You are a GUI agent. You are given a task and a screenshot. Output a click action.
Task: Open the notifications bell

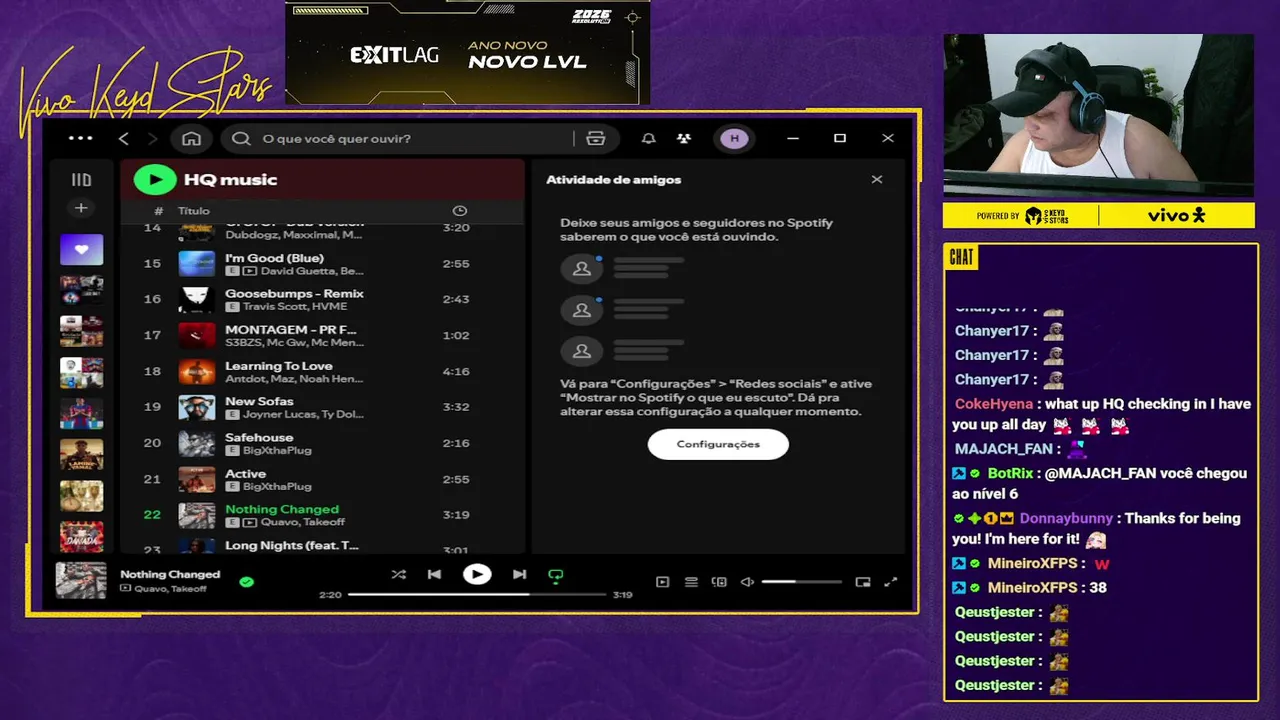coord(648,138)
